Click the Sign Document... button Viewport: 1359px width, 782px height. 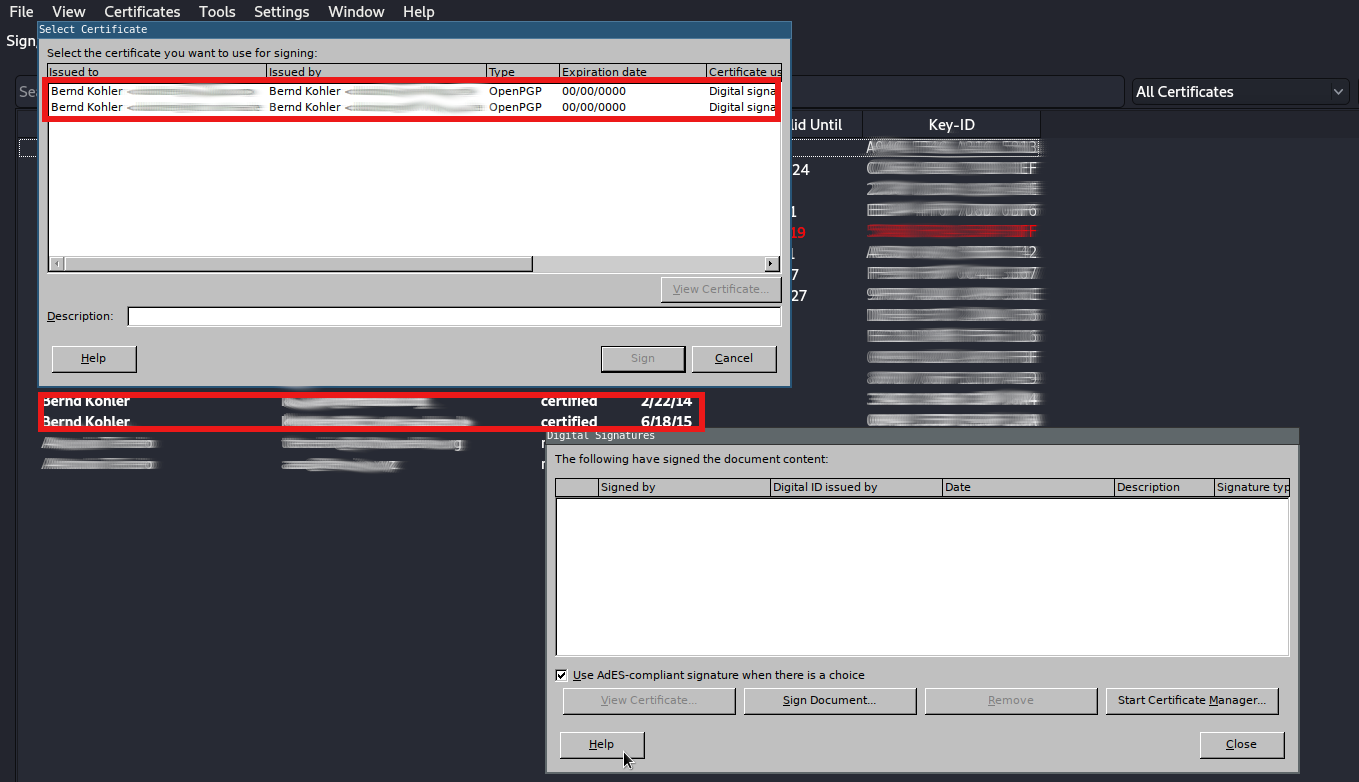pyautogui.click(x=829, y=701)
